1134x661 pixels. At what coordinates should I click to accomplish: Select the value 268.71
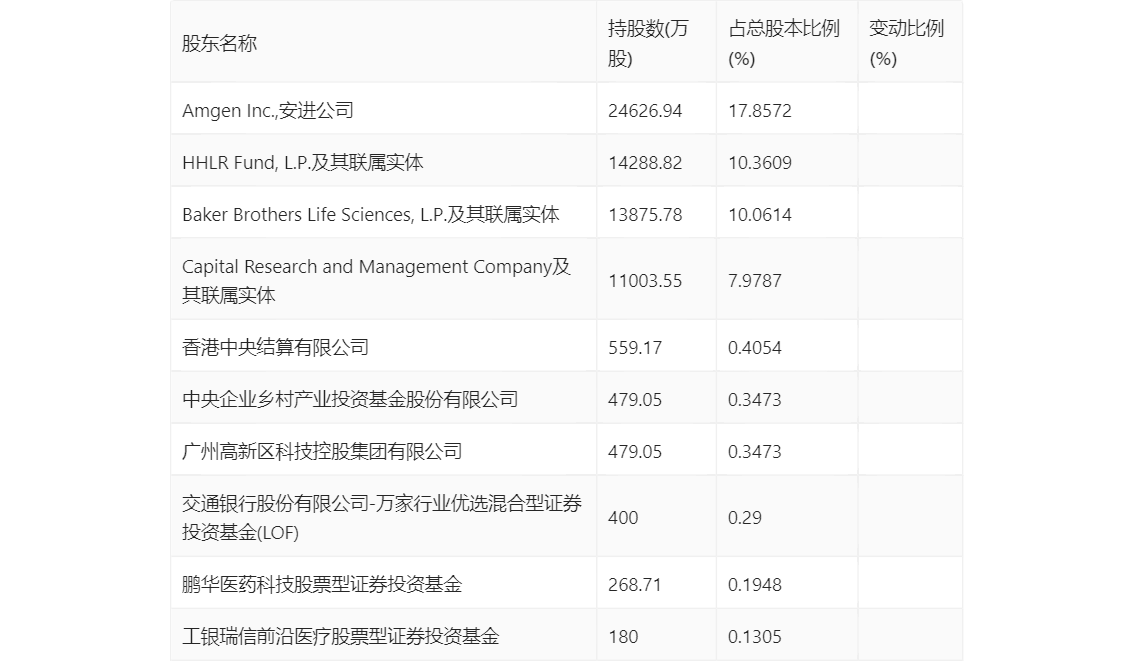point(635,585)
